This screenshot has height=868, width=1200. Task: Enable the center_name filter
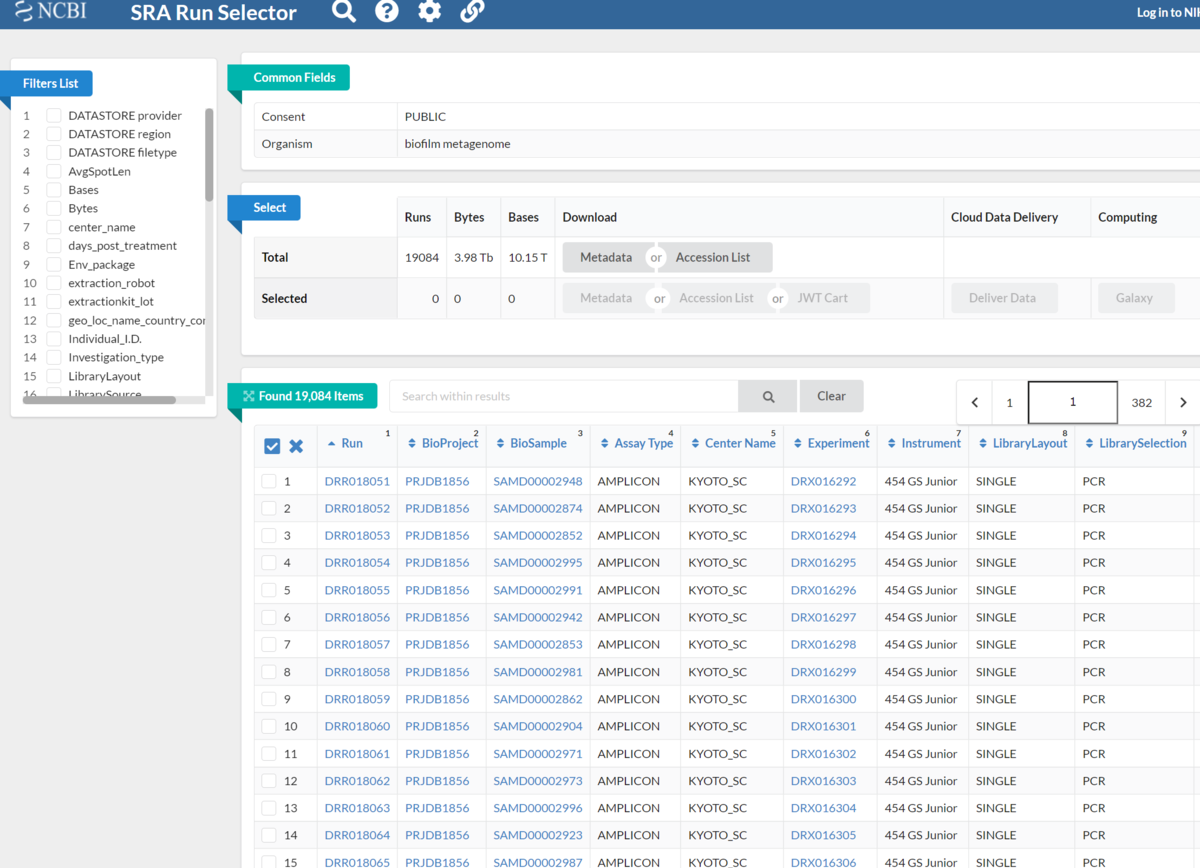pos(54,227)
